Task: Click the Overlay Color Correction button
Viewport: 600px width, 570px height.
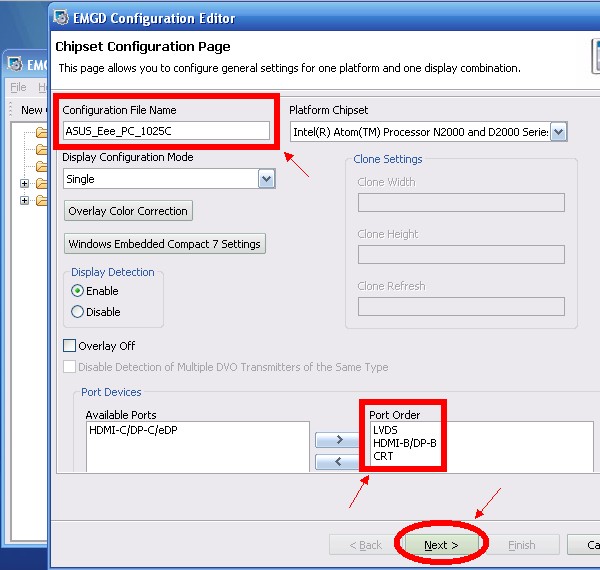Action: coord(127,211)
